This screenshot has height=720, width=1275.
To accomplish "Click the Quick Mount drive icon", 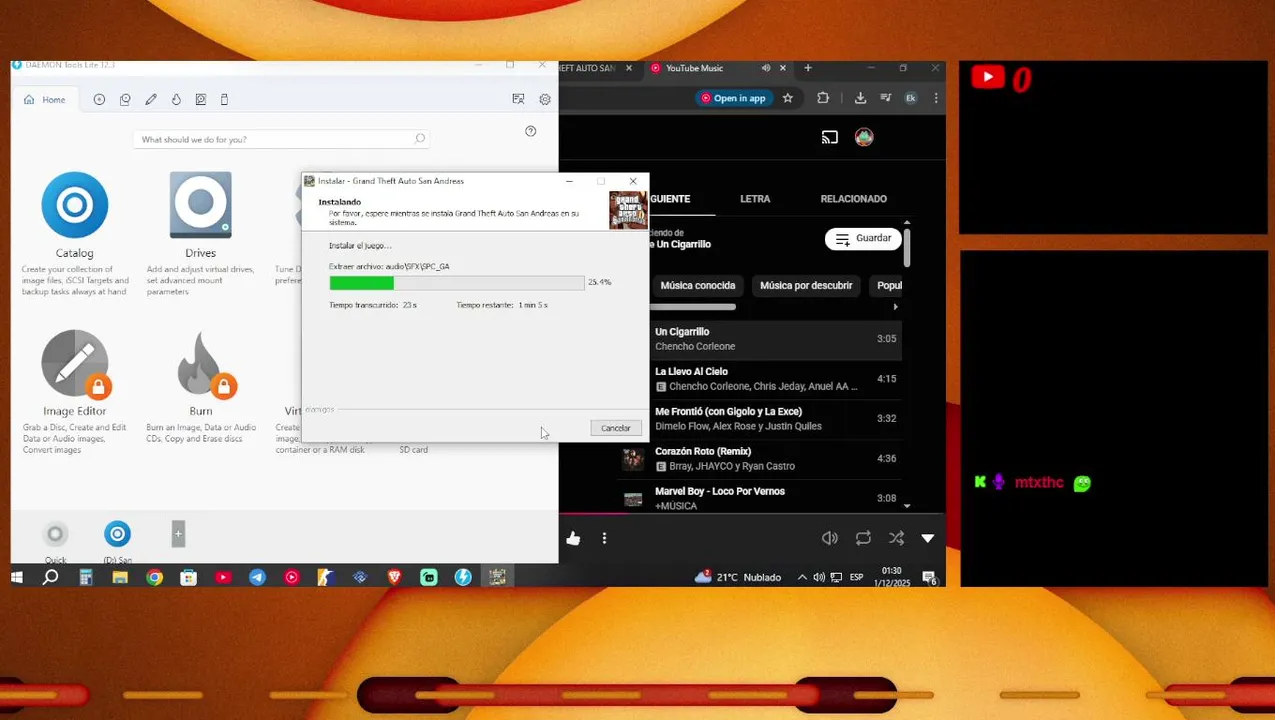I will pos(56,535).
